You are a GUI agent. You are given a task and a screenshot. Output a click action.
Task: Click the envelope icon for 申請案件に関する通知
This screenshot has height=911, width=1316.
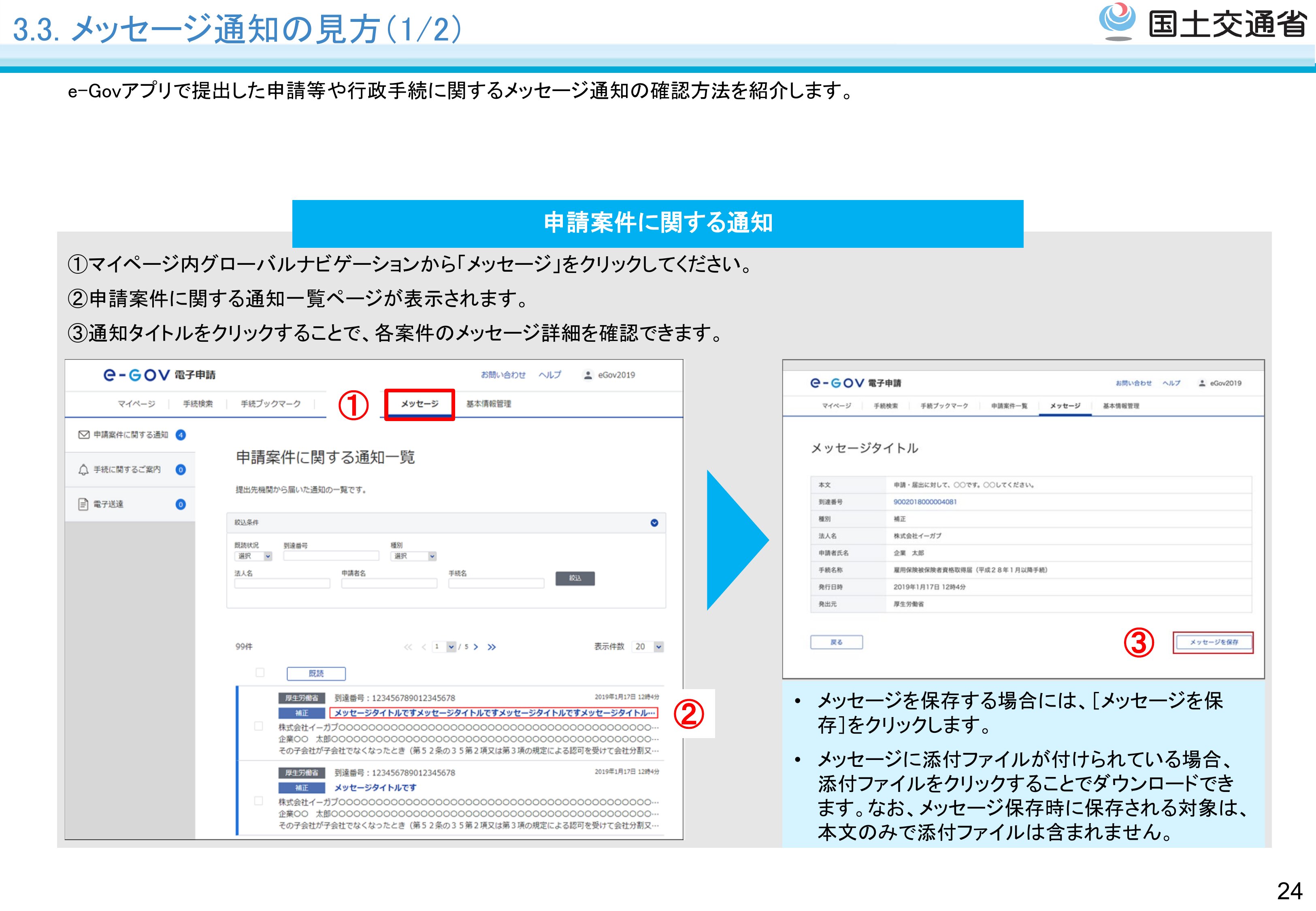(84, 435)
